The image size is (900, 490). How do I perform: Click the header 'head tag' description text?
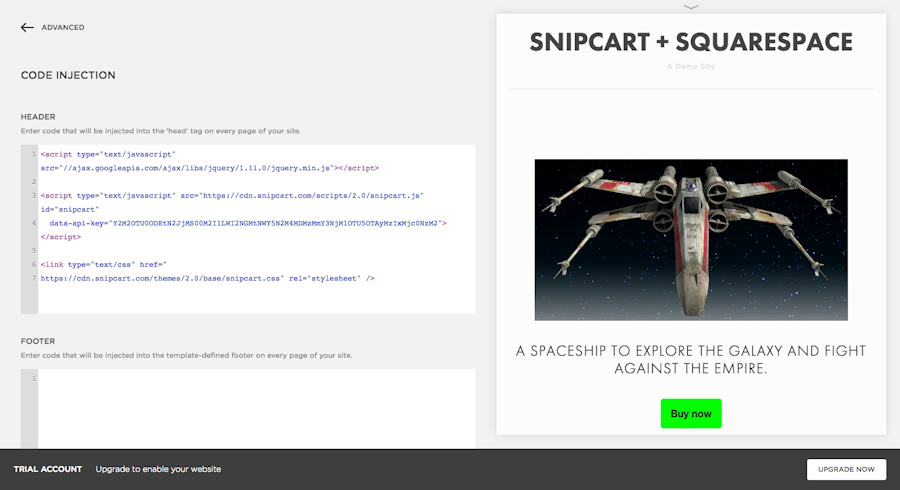pos(161,131)
